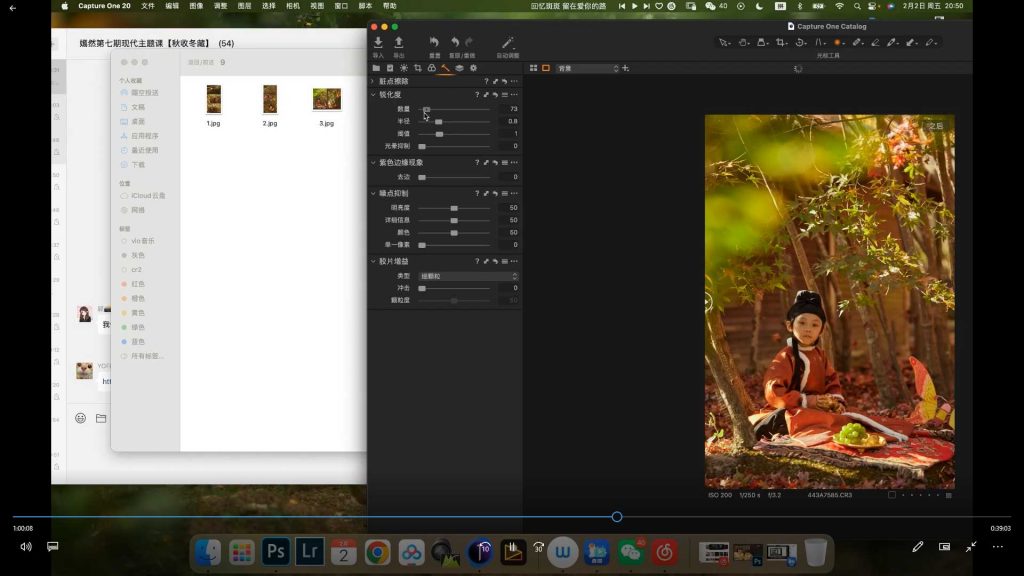Click the 下载 Downloads sidebar item
Image resolution: width=1024 pixels, height=576 pixels.
138,164
